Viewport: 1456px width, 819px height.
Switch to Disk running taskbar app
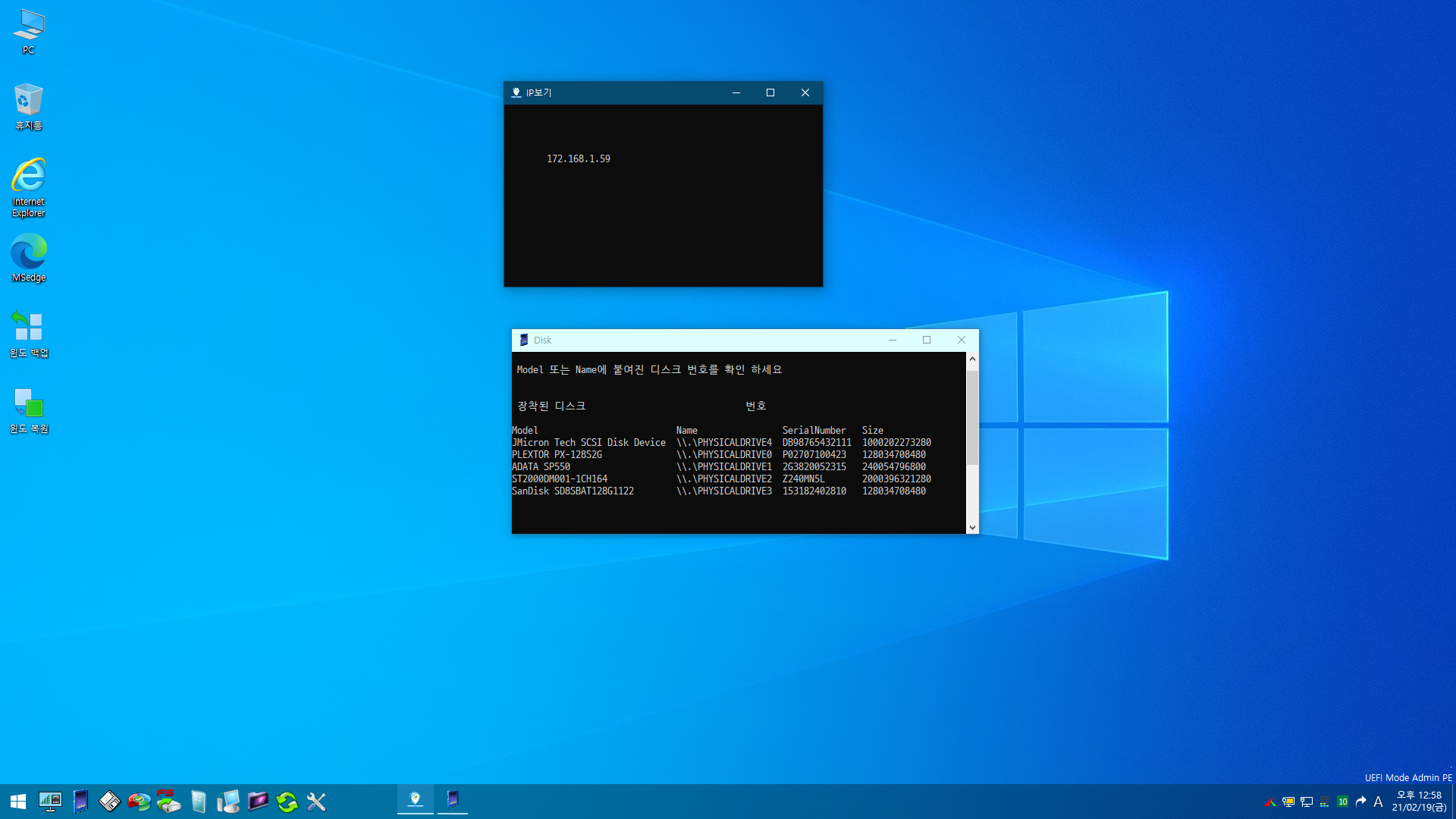[453, 799]
